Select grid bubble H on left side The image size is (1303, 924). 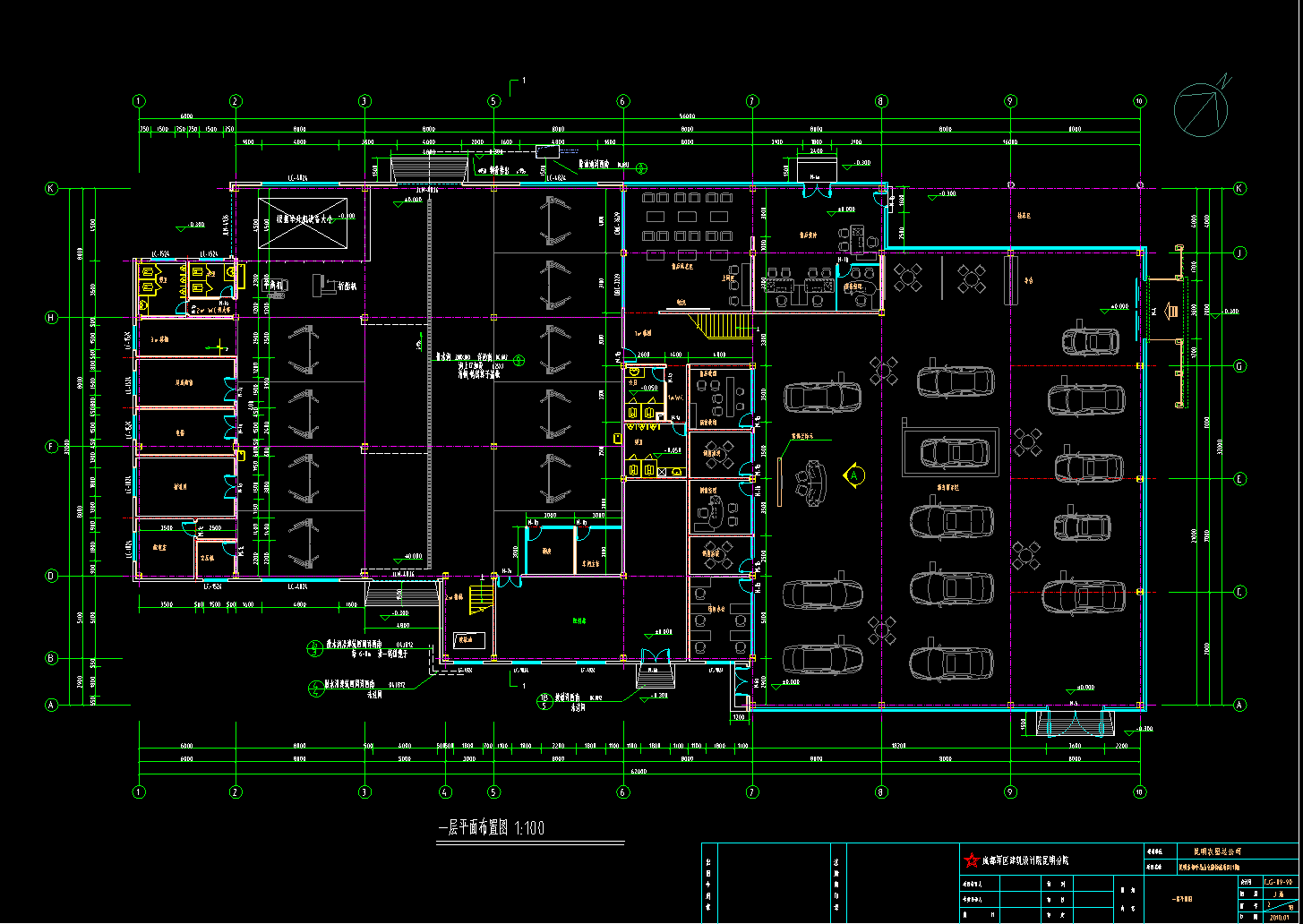[x=52, y=318]
